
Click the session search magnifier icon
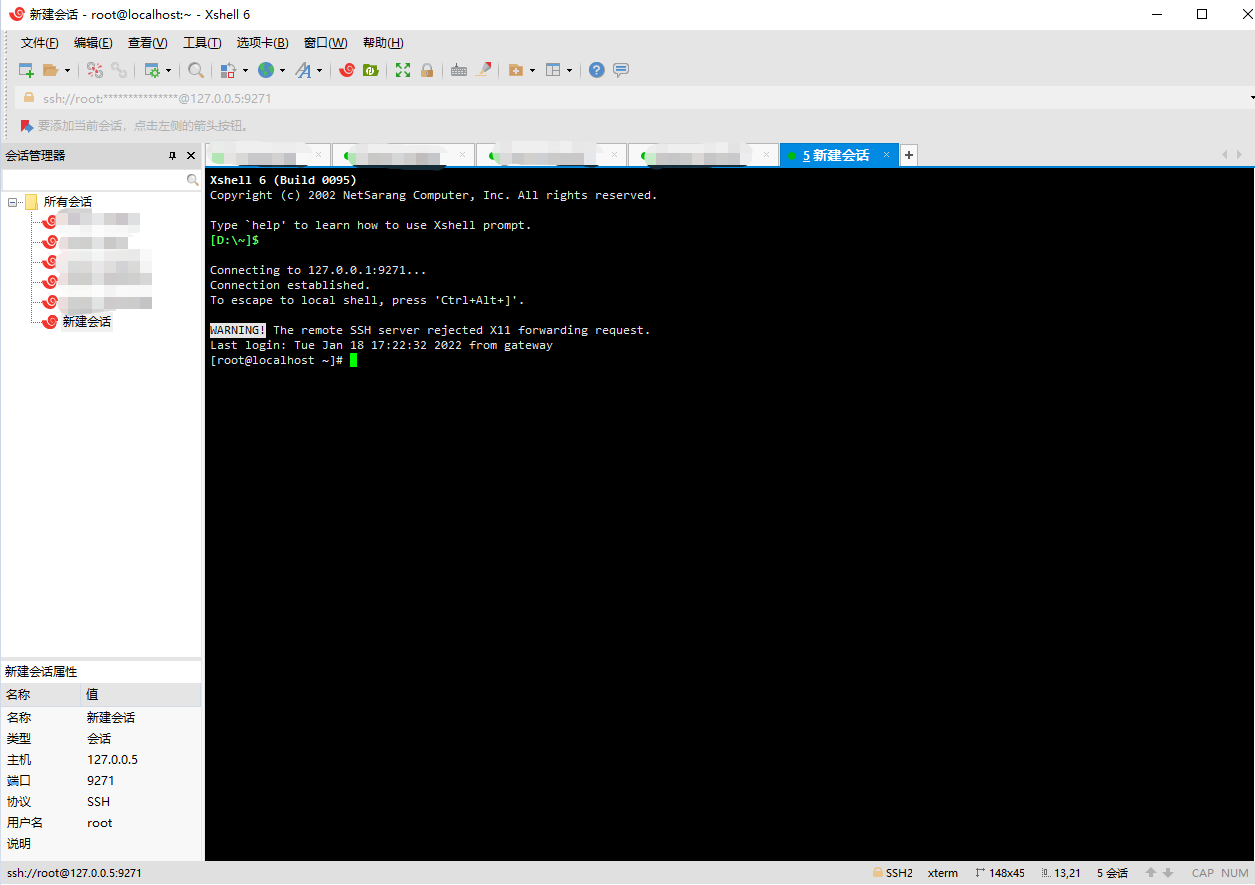click(193, 180)
